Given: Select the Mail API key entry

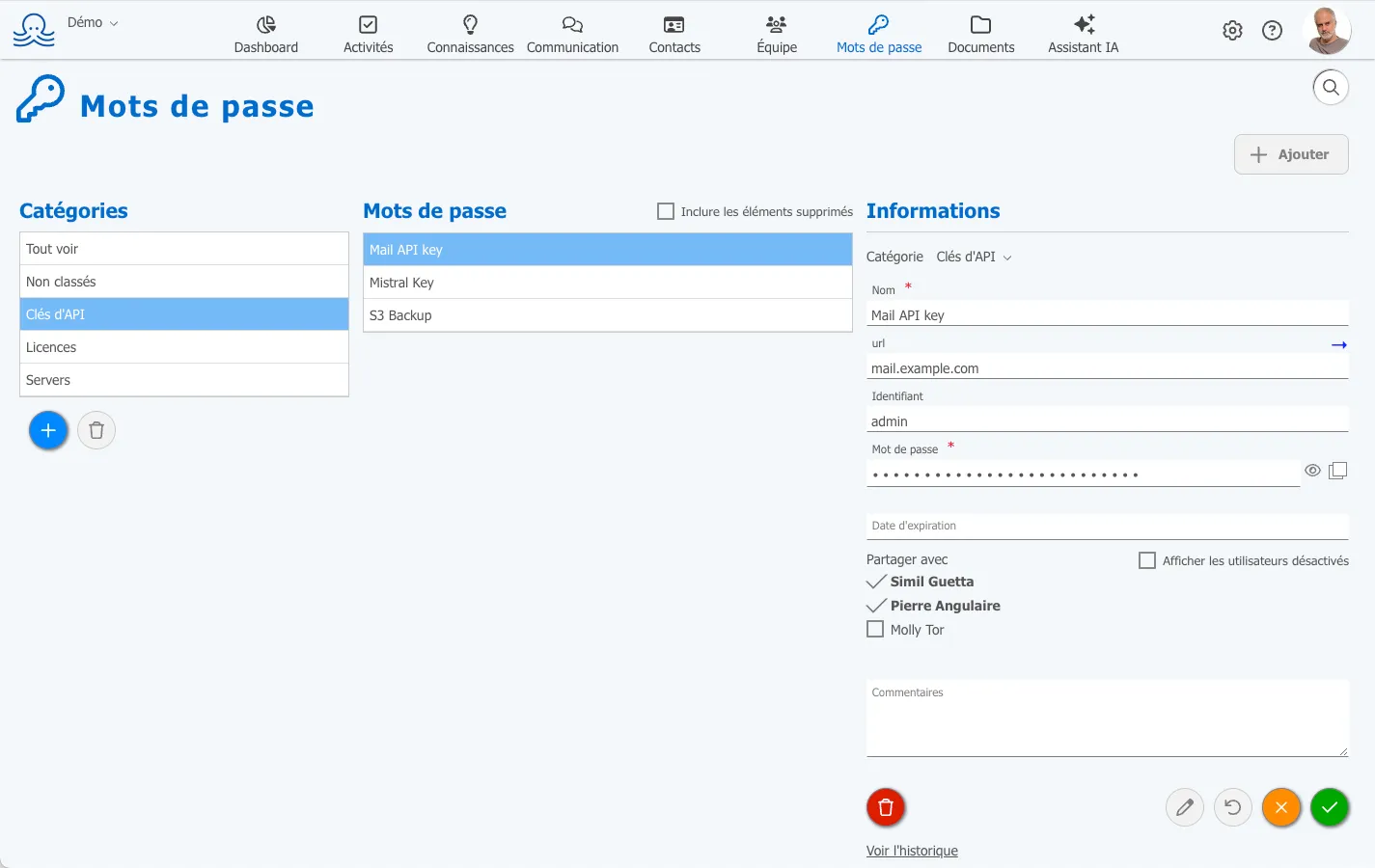Looking at the screenshot, I should [x=608, y=250].
